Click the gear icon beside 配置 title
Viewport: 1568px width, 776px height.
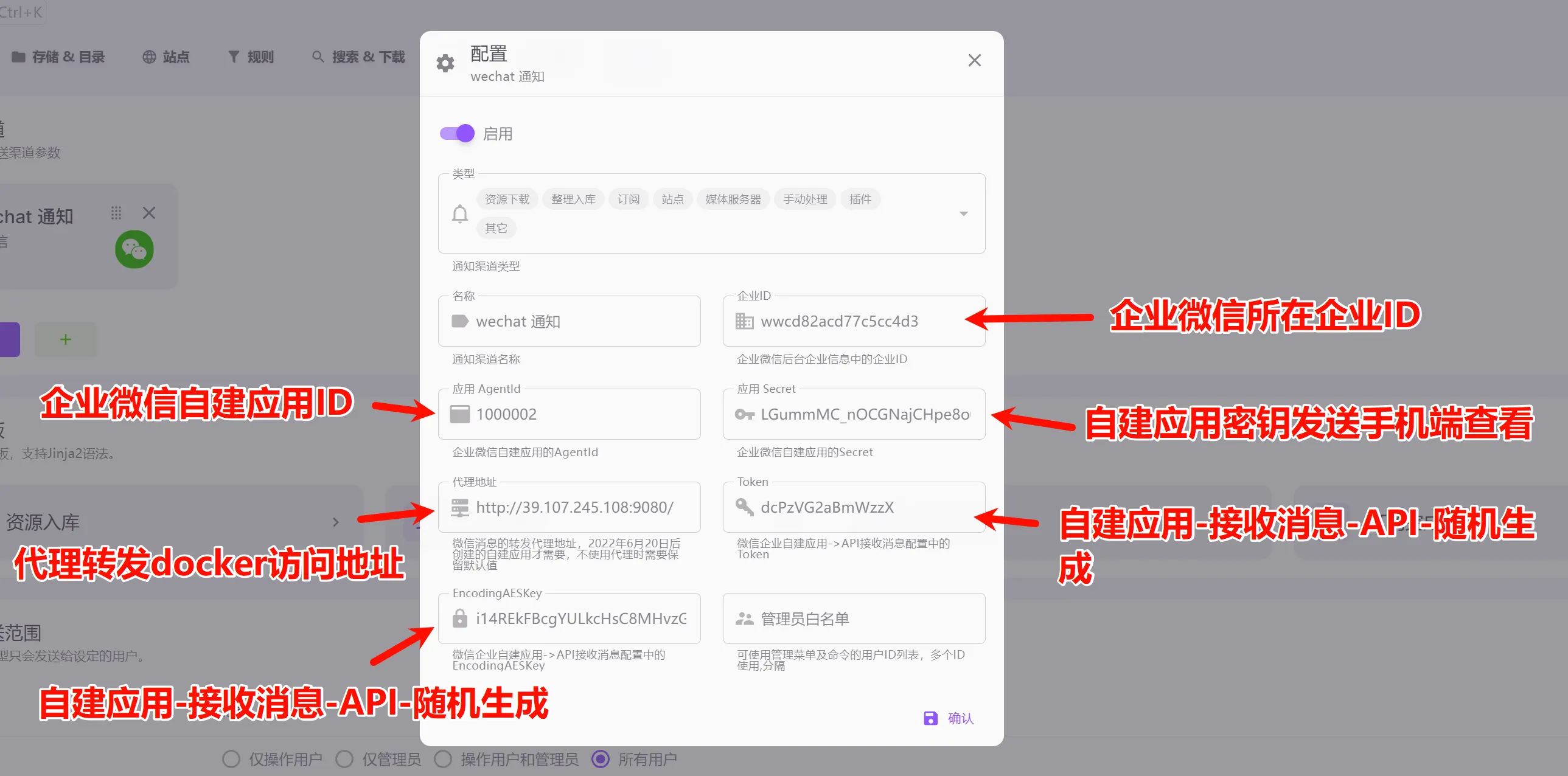445,63
